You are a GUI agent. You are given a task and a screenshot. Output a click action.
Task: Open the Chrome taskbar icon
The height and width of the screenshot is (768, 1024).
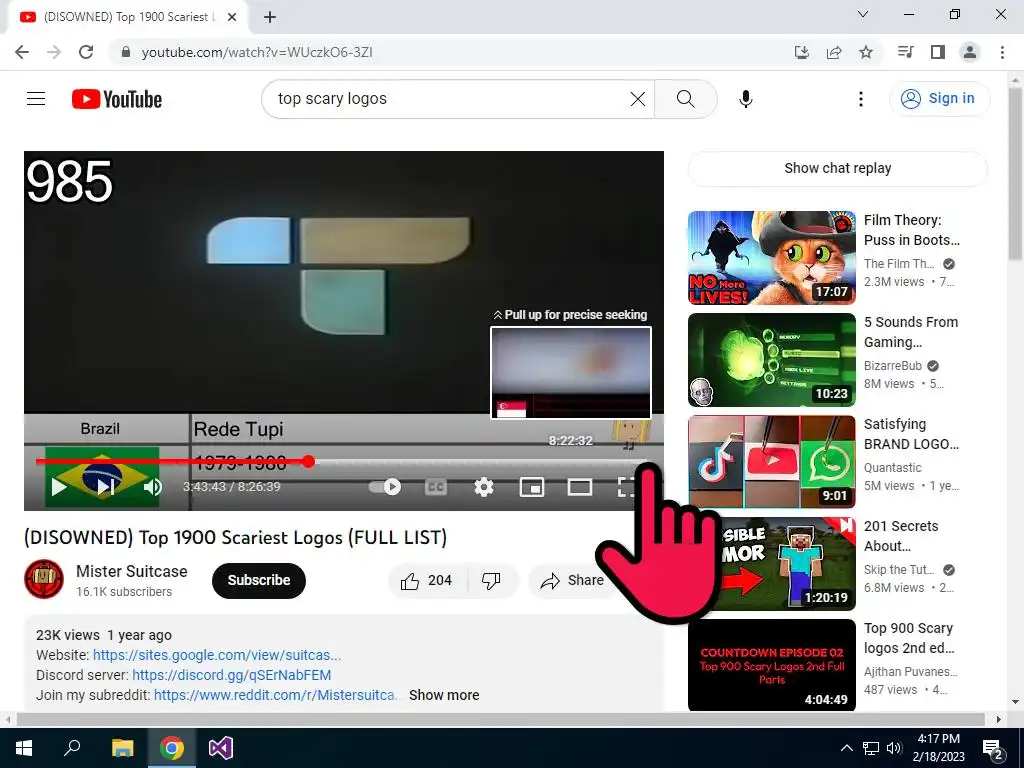coord(172,748)
